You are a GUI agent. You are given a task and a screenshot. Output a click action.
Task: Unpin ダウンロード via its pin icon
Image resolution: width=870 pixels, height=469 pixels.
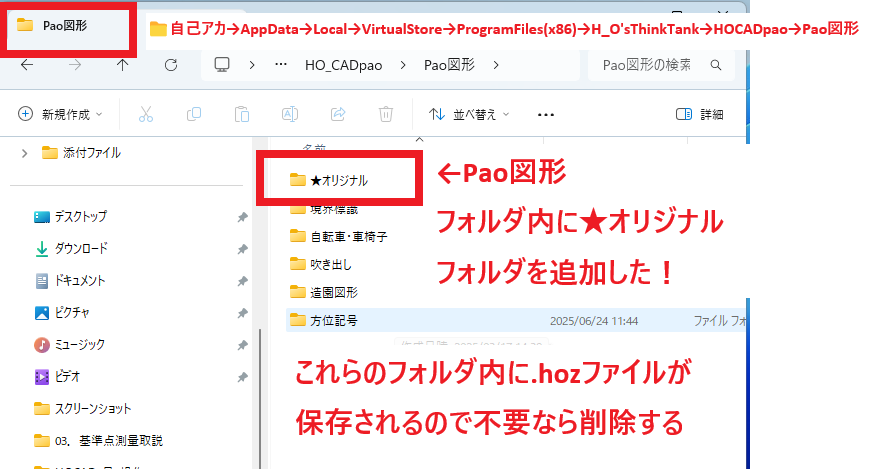click(x=242, y=249)
